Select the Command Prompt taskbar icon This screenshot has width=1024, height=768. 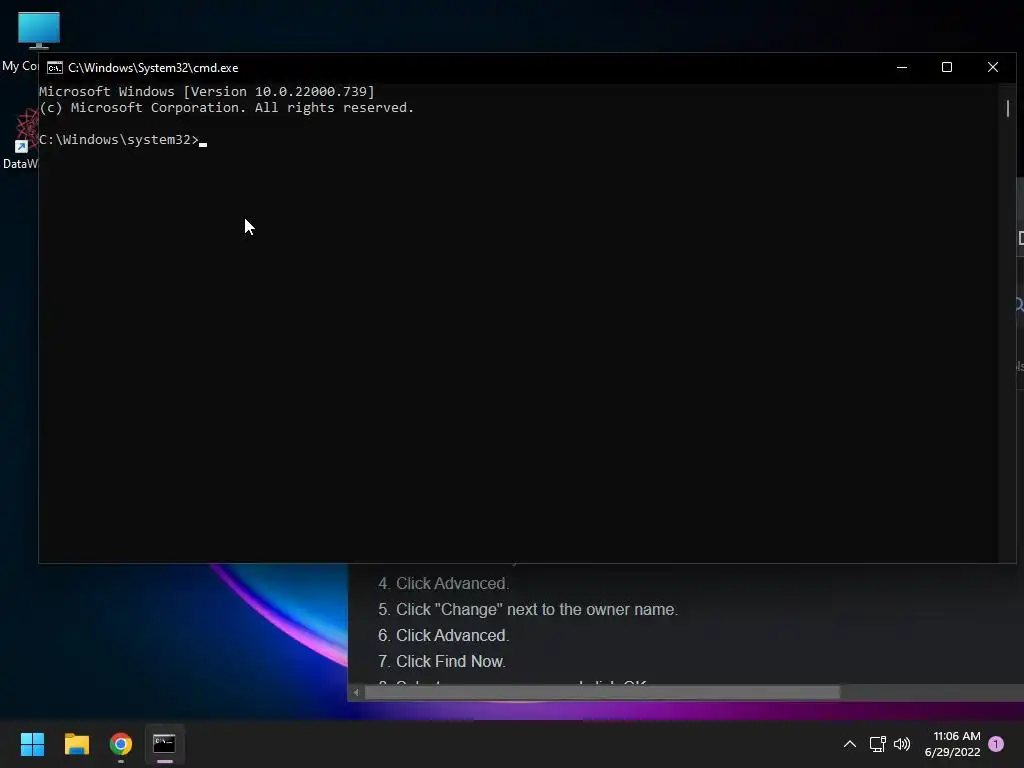click(x=165, y=744)
